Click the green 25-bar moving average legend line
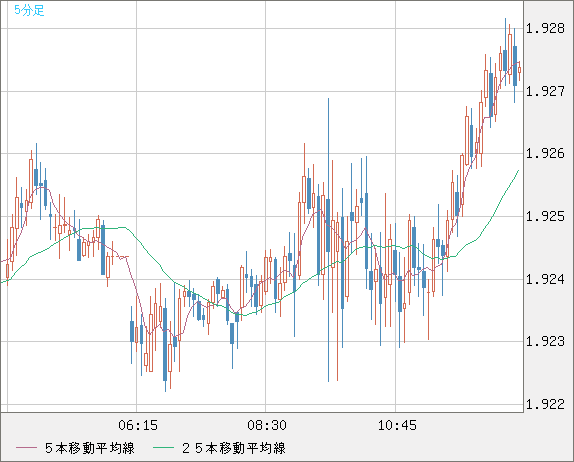Viewport: 574px width, 462px height. [x=163, y=448]
